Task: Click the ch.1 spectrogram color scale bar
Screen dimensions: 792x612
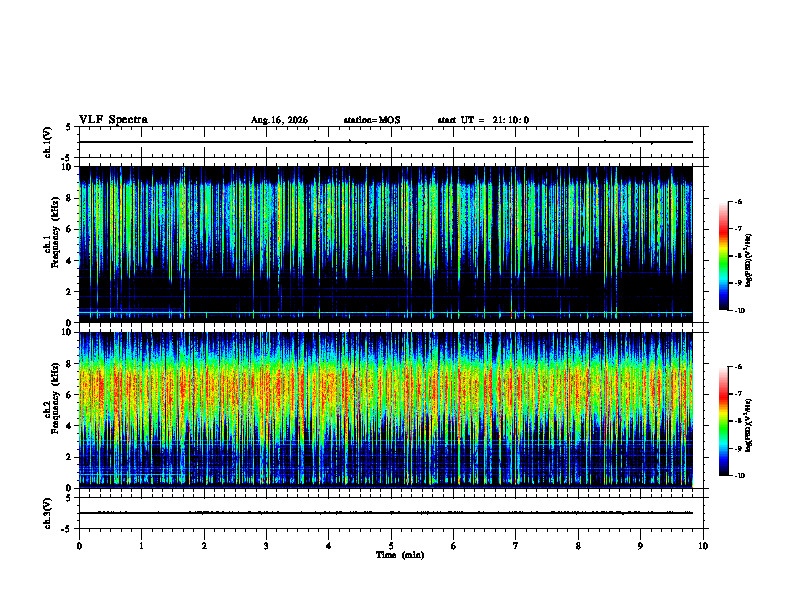Action: (x=723, y=256)
